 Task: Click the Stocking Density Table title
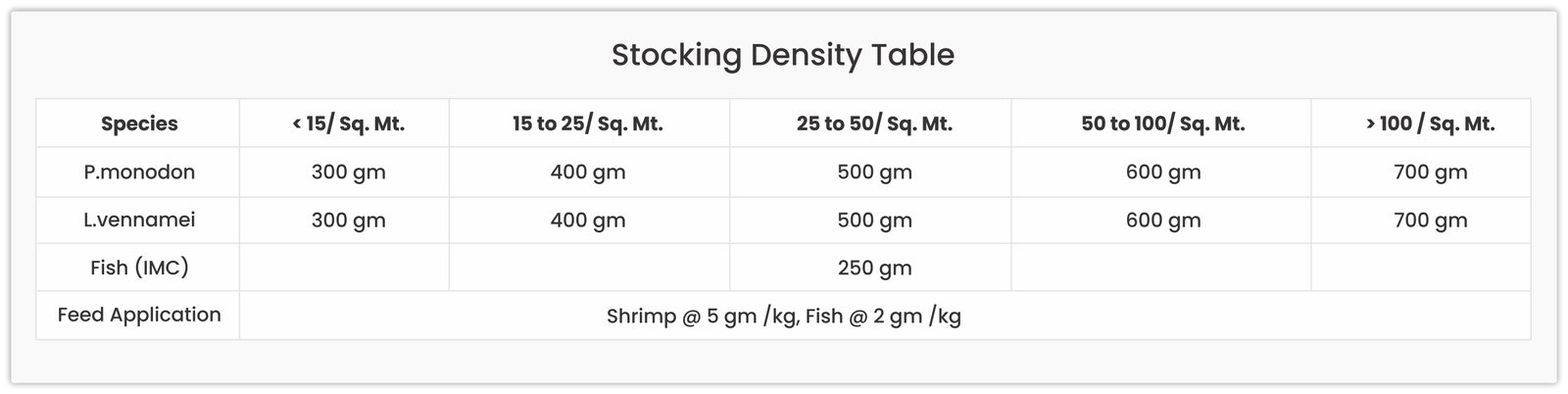(x=782, y=55)
